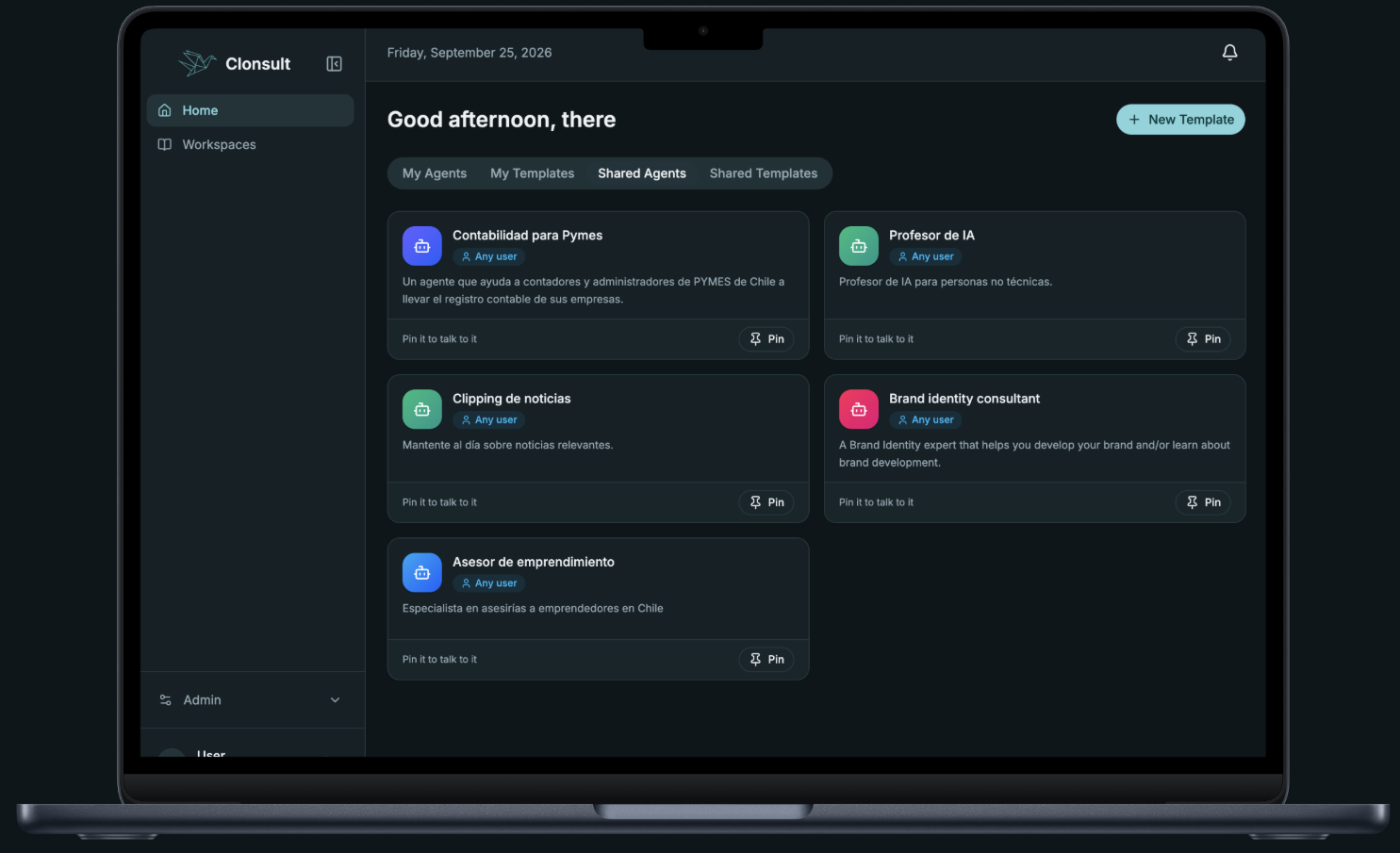Click the Clonsult brand name text
This screenshot has width=1400, height=853.
(257, 64)
